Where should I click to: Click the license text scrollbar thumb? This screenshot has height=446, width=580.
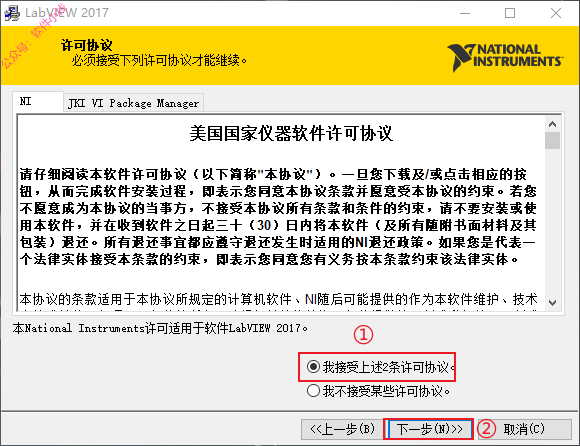coord(553,141)
